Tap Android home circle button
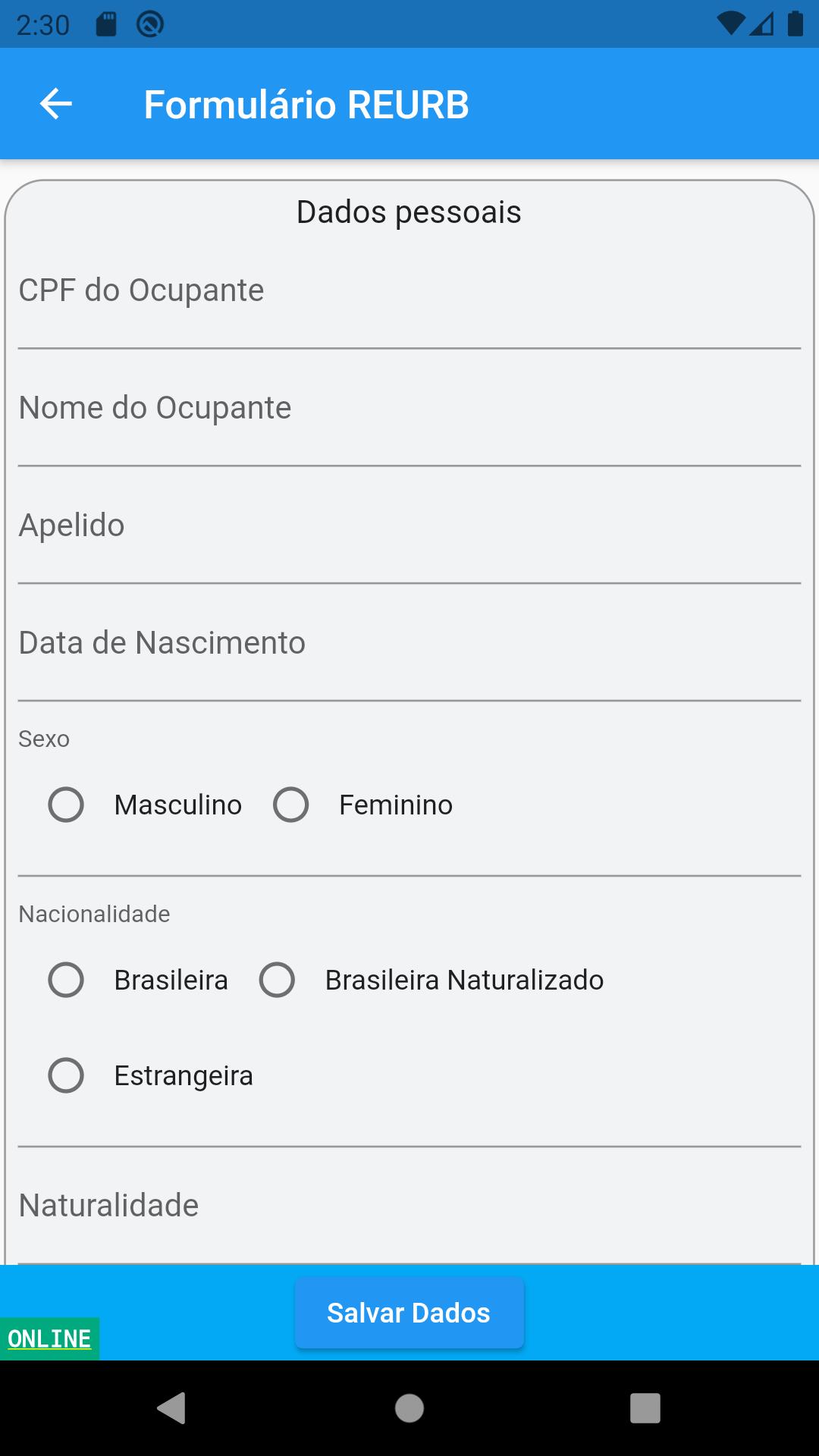Screen dimensions: 819x1456 point(409,1408)
